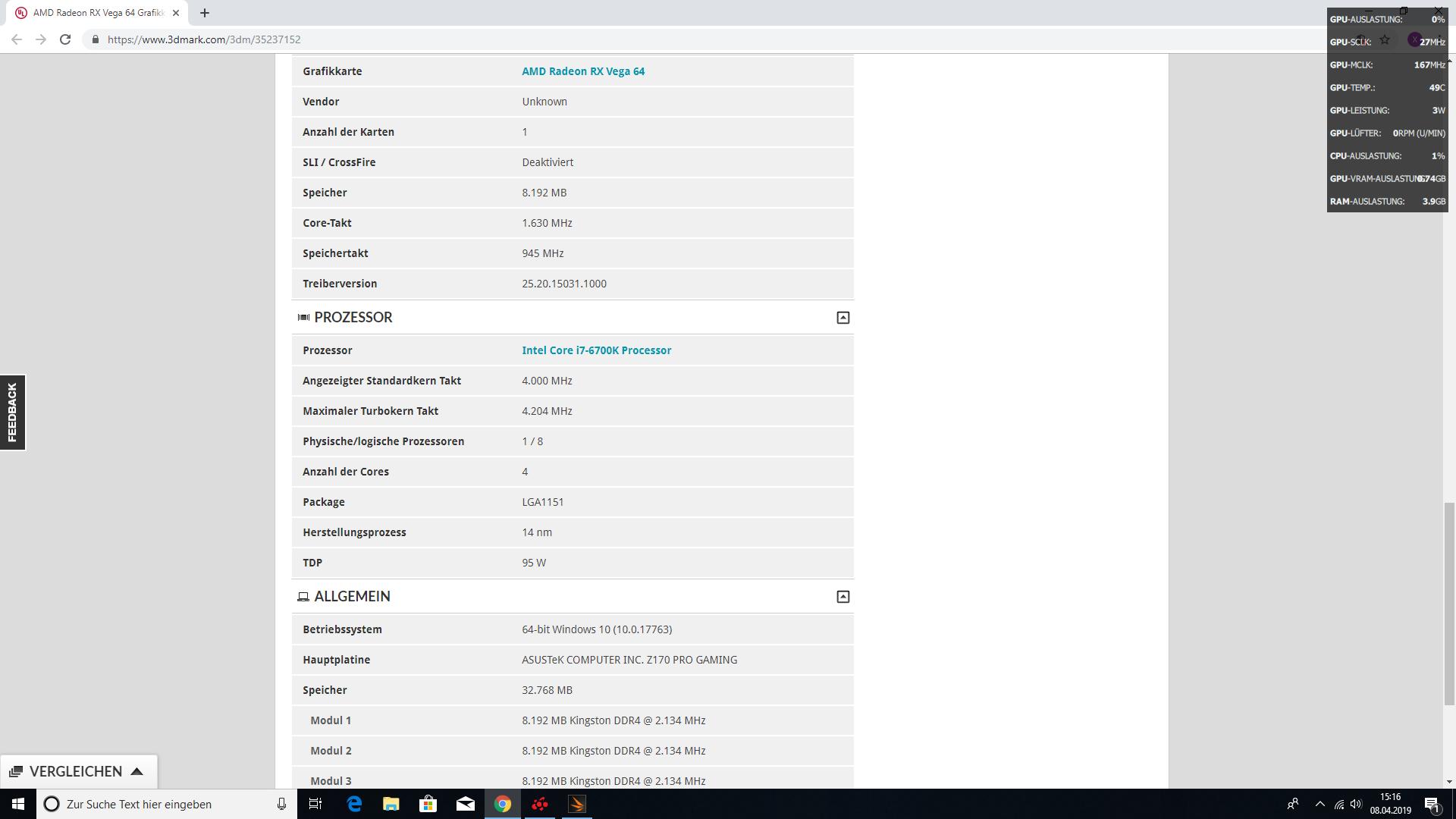This screenshot has height=819, width=1456.
Task: Select the Hauptplatine label
Action: click(x=336, y=660)
